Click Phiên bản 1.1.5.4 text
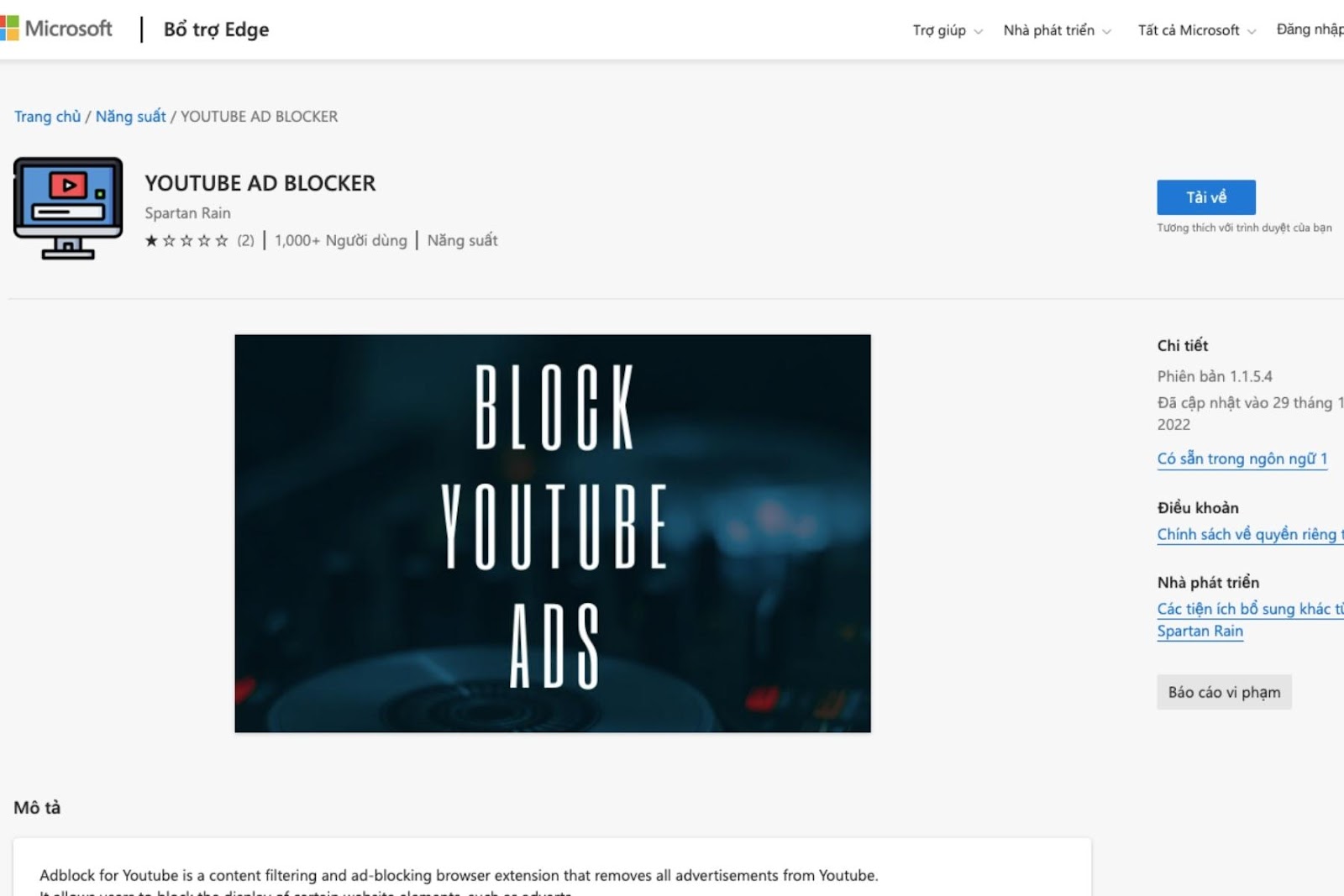The image size is (1344, 896). point(1215,376)
